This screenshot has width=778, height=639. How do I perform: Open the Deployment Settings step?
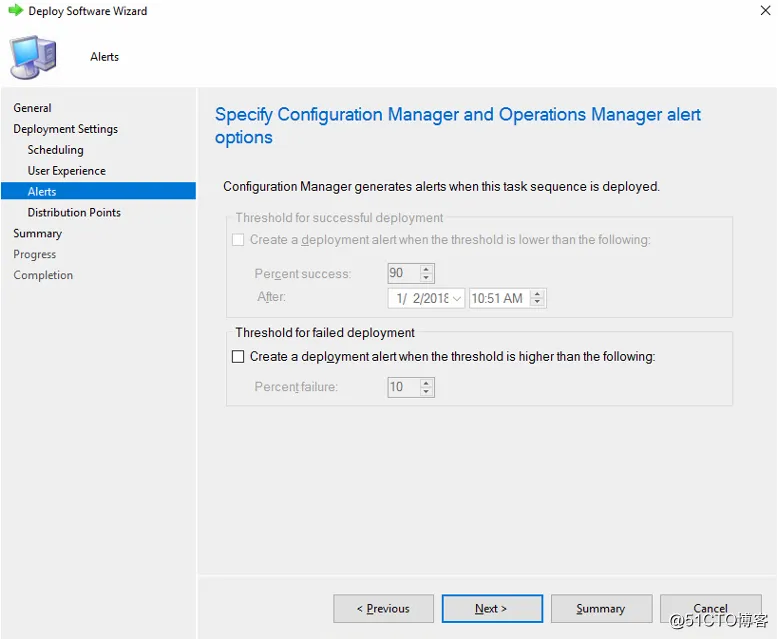tap(66, 129)
